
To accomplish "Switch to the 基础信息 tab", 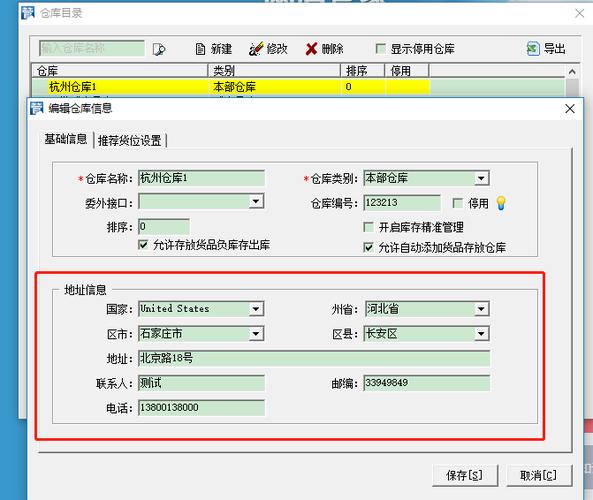I will coord(66,140).
